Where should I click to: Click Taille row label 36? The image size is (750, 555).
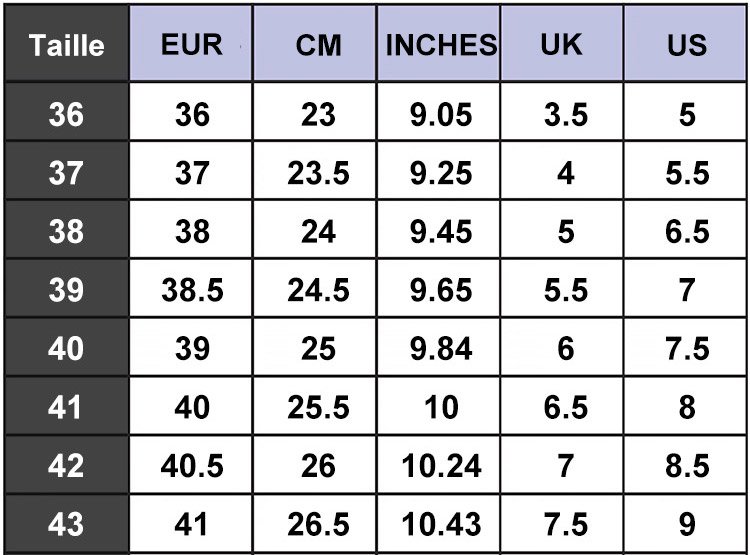point(66,114)
